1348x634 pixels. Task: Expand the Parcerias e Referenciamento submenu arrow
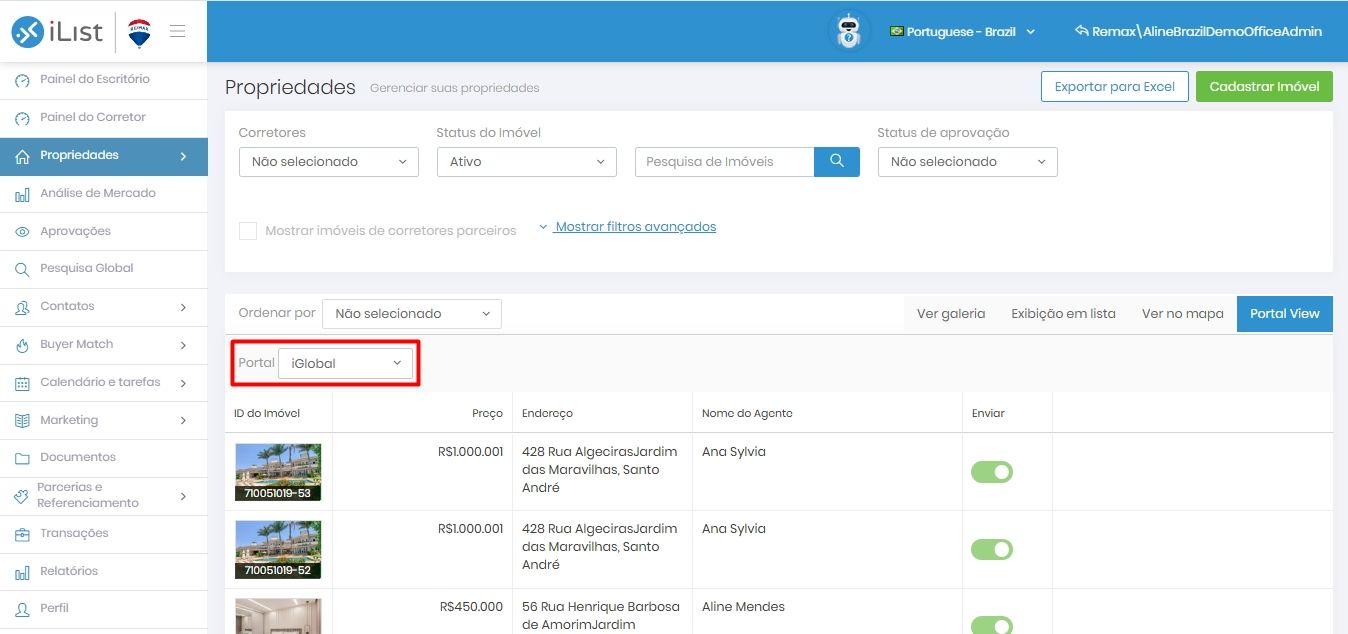pyautogui.click(x=183, y=496)
